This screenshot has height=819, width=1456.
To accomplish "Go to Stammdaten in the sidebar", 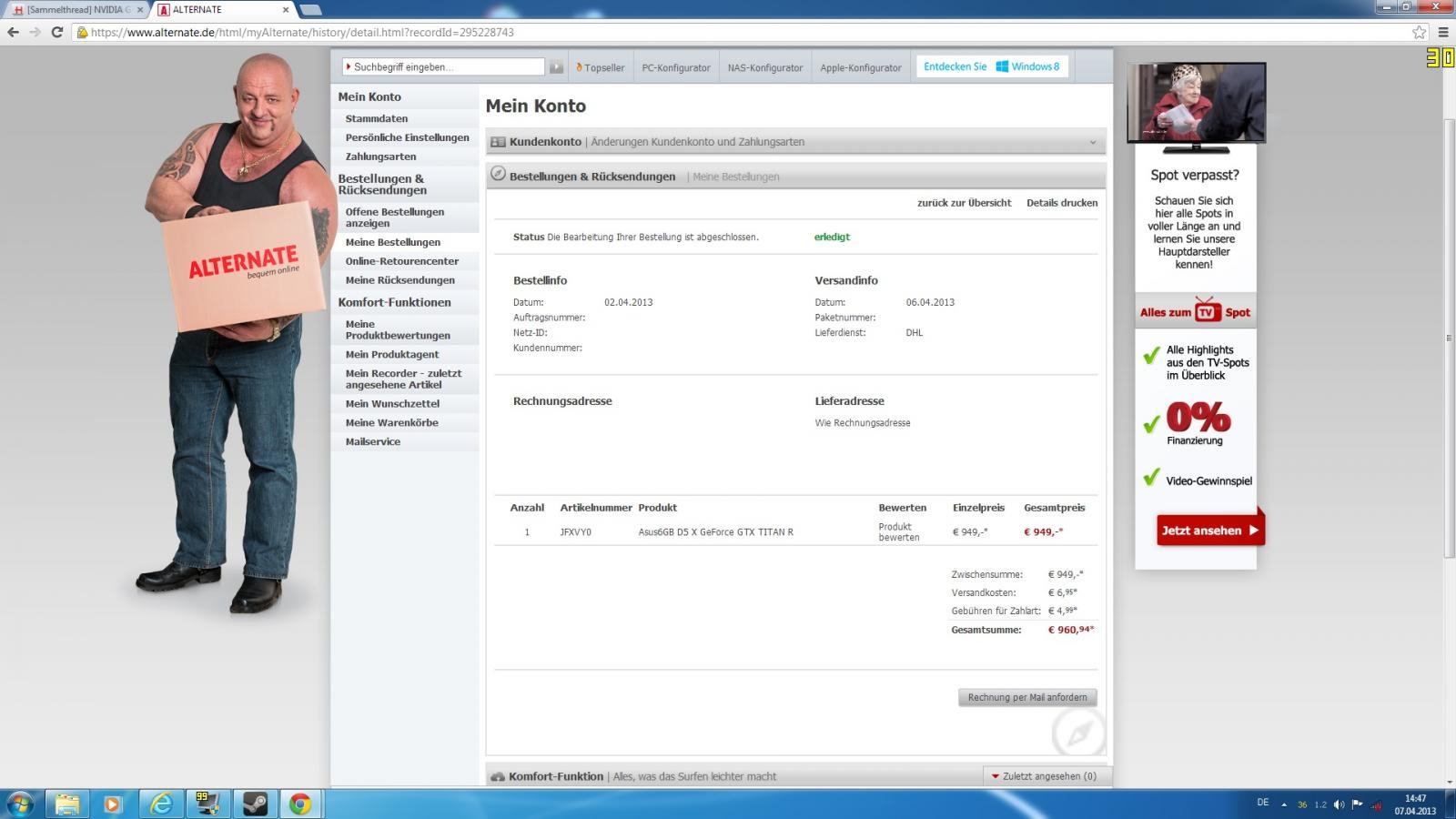I will click(x=377, y=118).
